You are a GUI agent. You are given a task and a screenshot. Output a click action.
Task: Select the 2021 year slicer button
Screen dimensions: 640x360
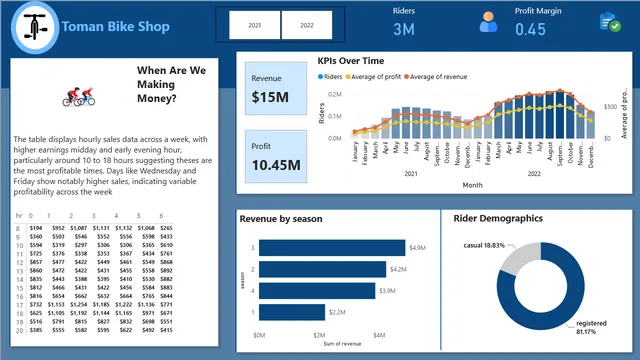click(x=255, y=25)
